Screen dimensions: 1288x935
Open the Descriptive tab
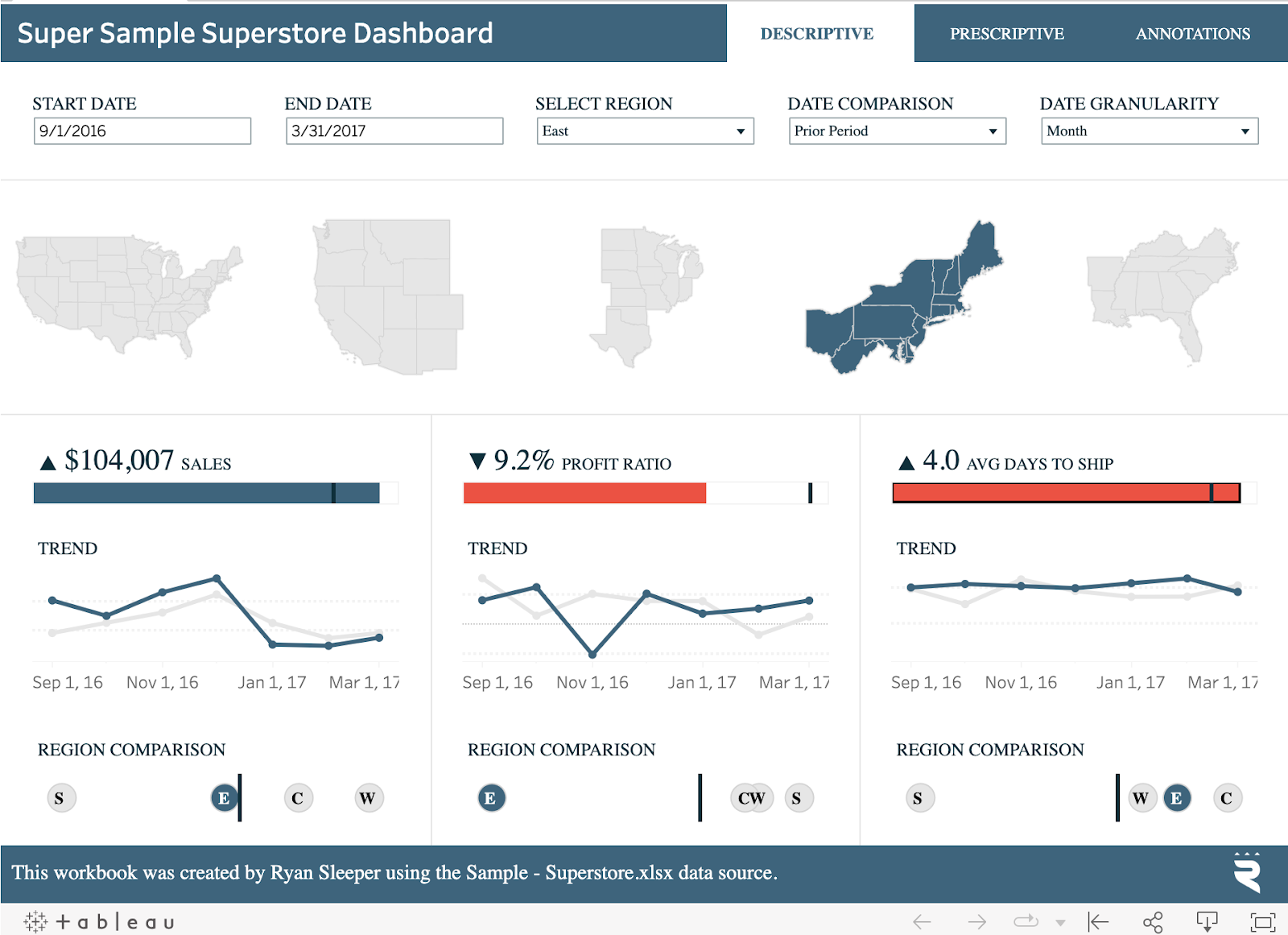(817, 34)
